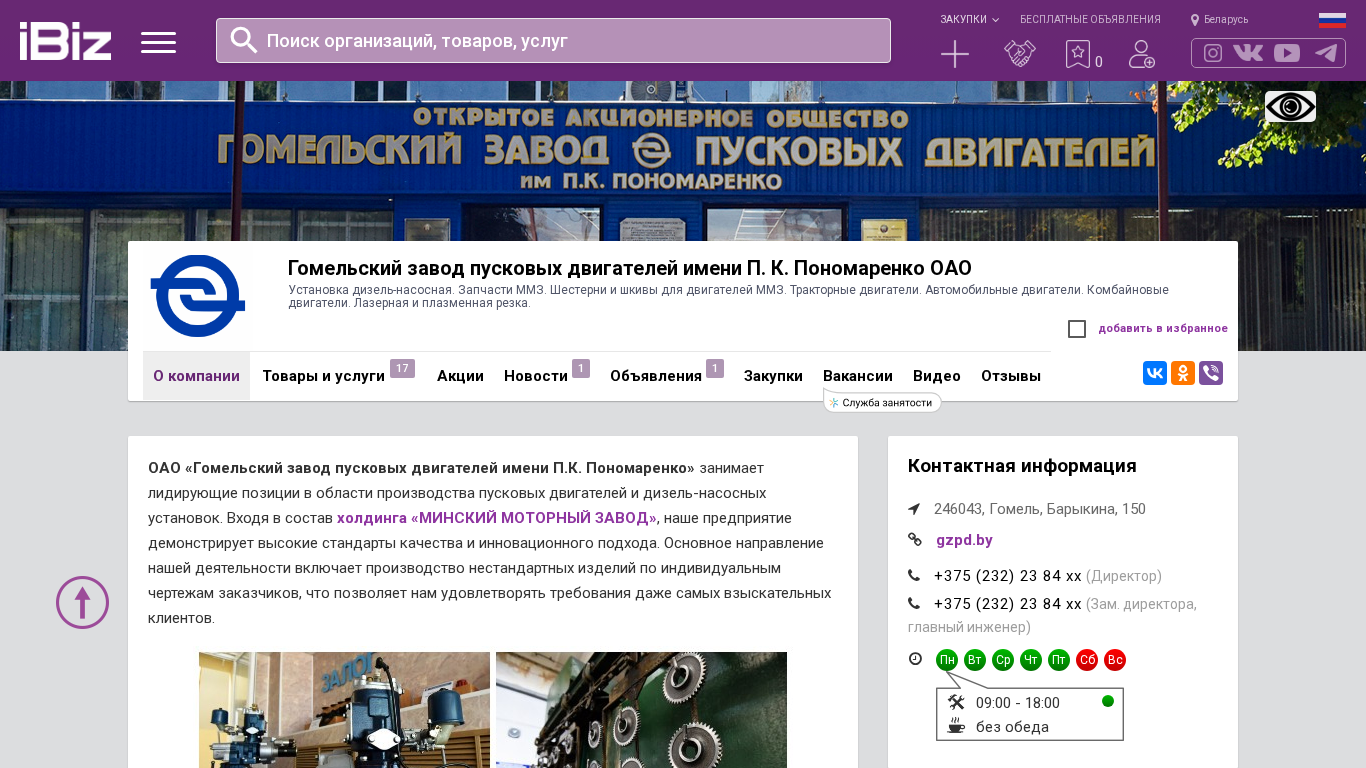Viewport: 1366px width, 768px height.
Task: Click the 'без обеда' text
Action: 1012,727
